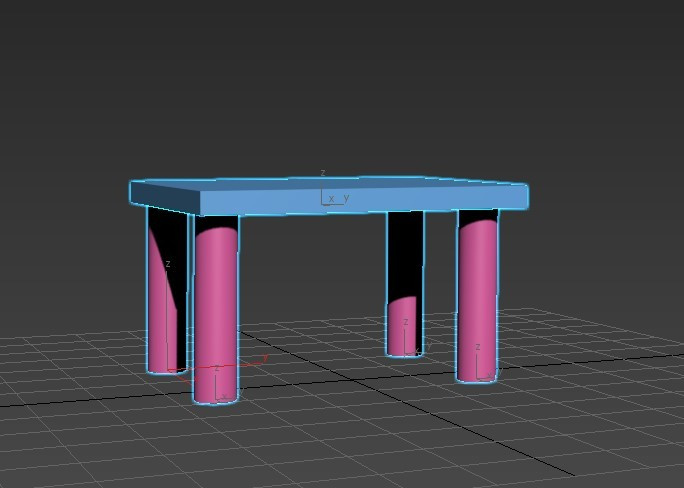Click the Y label of the tabletop pivot
Viewport: 684px width, 488px height.
[x=346, y=198]
